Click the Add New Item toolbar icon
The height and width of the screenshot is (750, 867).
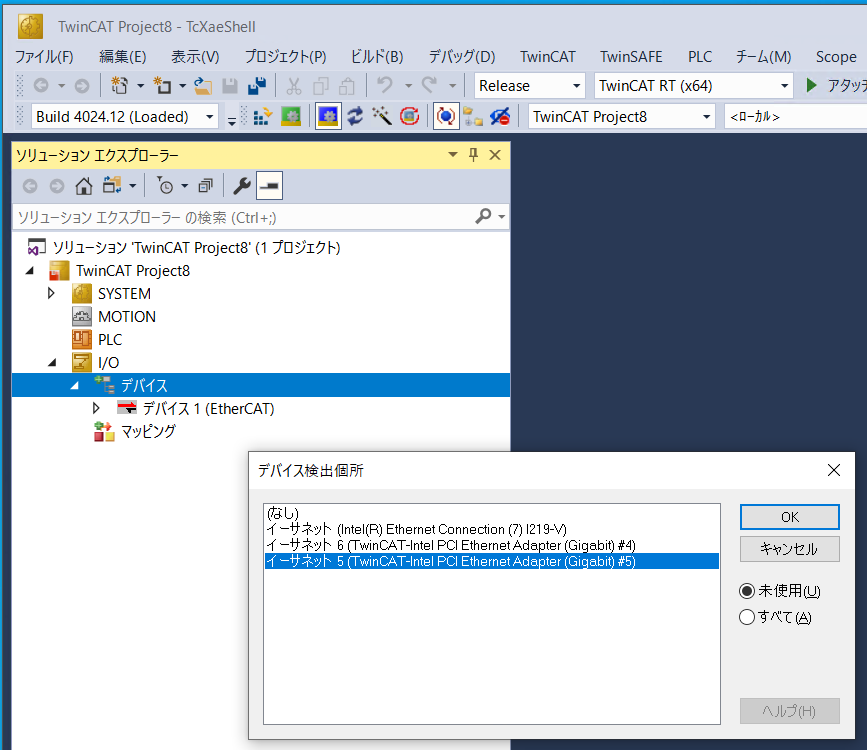[x=163, y=86]
